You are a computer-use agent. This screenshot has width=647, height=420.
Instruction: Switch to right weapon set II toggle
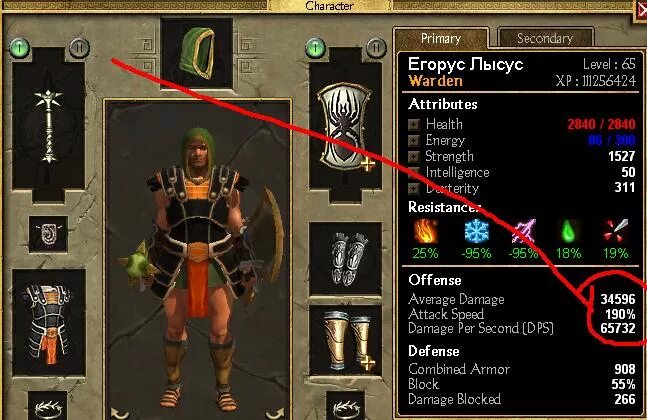coord(376,48)
